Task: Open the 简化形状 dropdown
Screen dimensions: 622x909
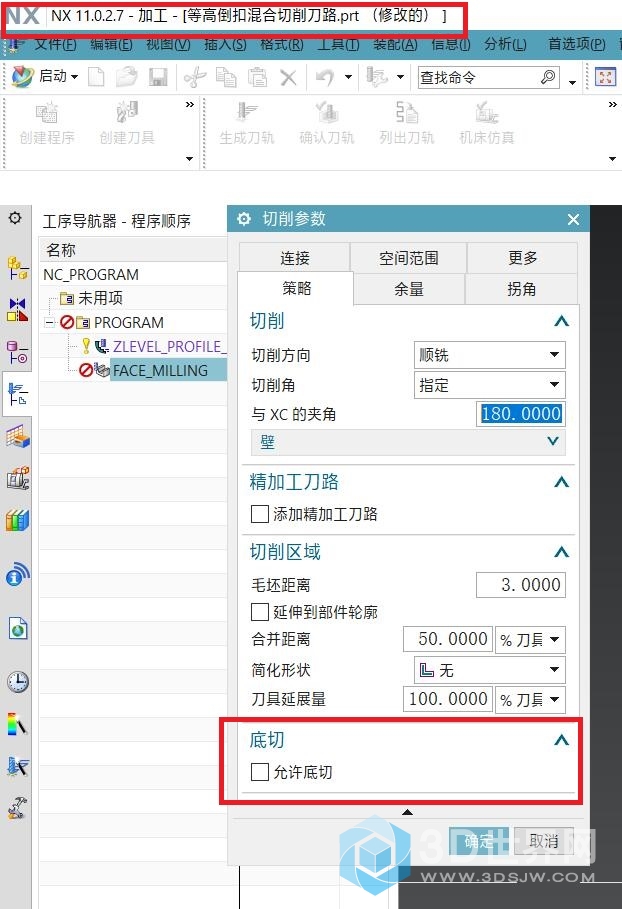Action: [490, 670]
